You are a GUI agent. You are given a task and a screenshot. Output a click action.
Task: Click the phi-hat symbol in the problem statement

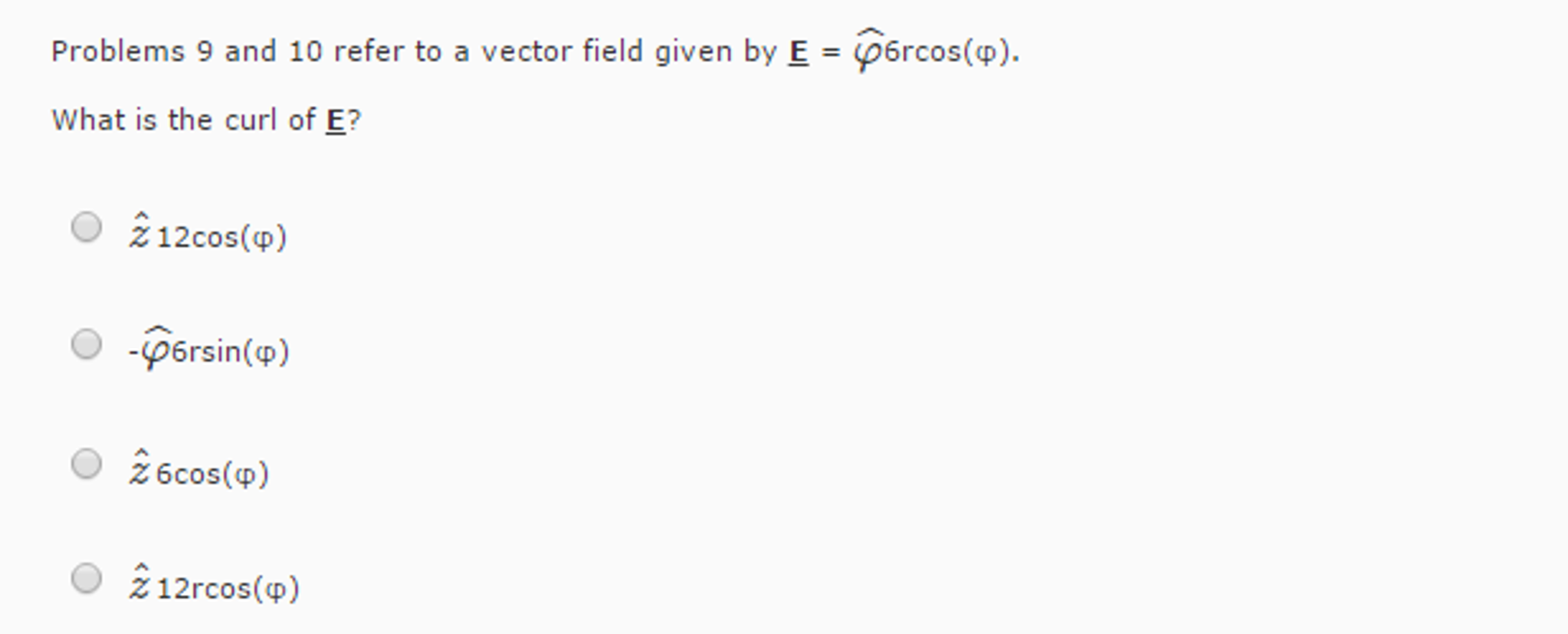pyautogui.click(x=868, y=50)
